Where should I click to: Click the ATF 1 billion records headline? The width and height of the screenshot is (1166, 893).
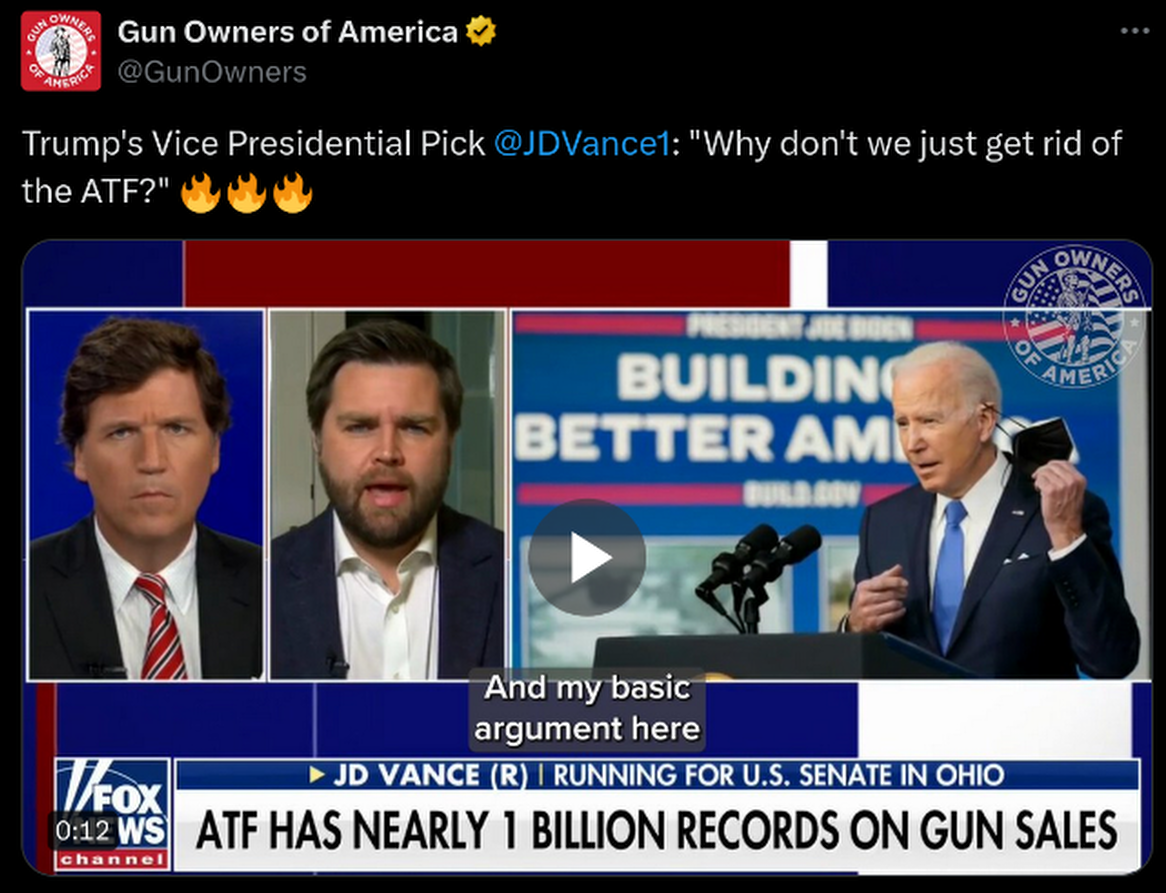[x=657, y=830]
